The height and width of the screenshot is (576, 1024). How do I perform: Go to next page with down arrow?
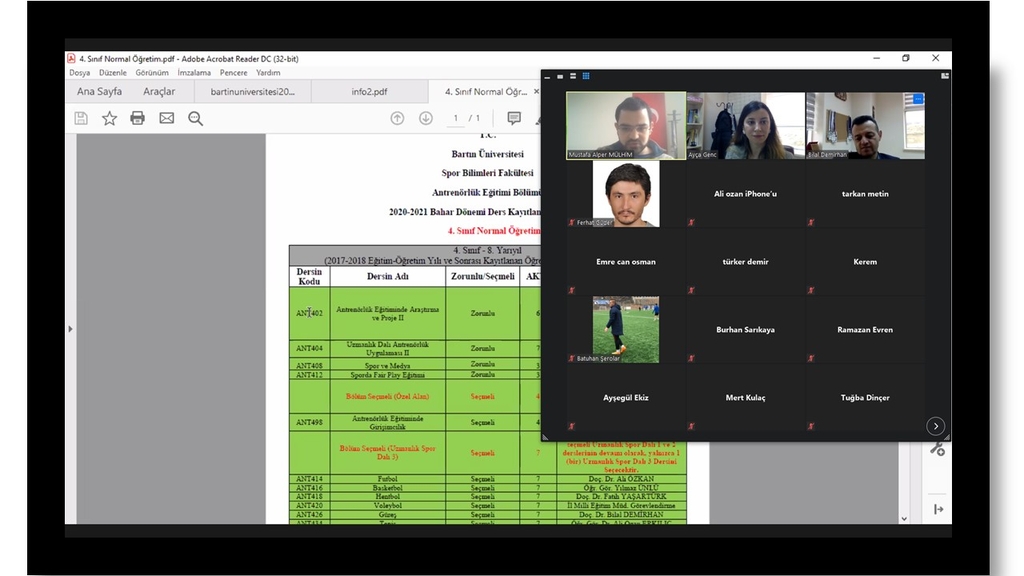point(426,118)
